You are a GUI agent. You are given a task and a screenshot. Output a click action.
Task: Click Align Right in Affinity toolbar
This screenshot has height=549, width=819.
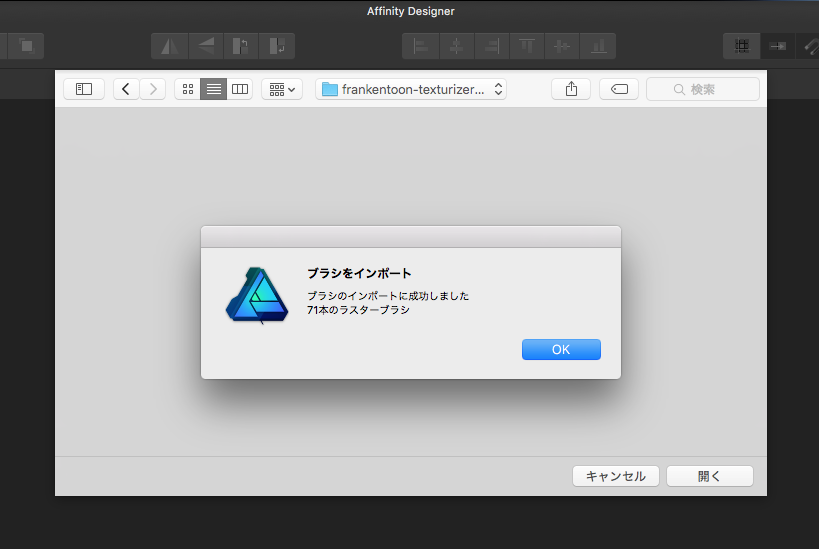[x=492, y=46]
